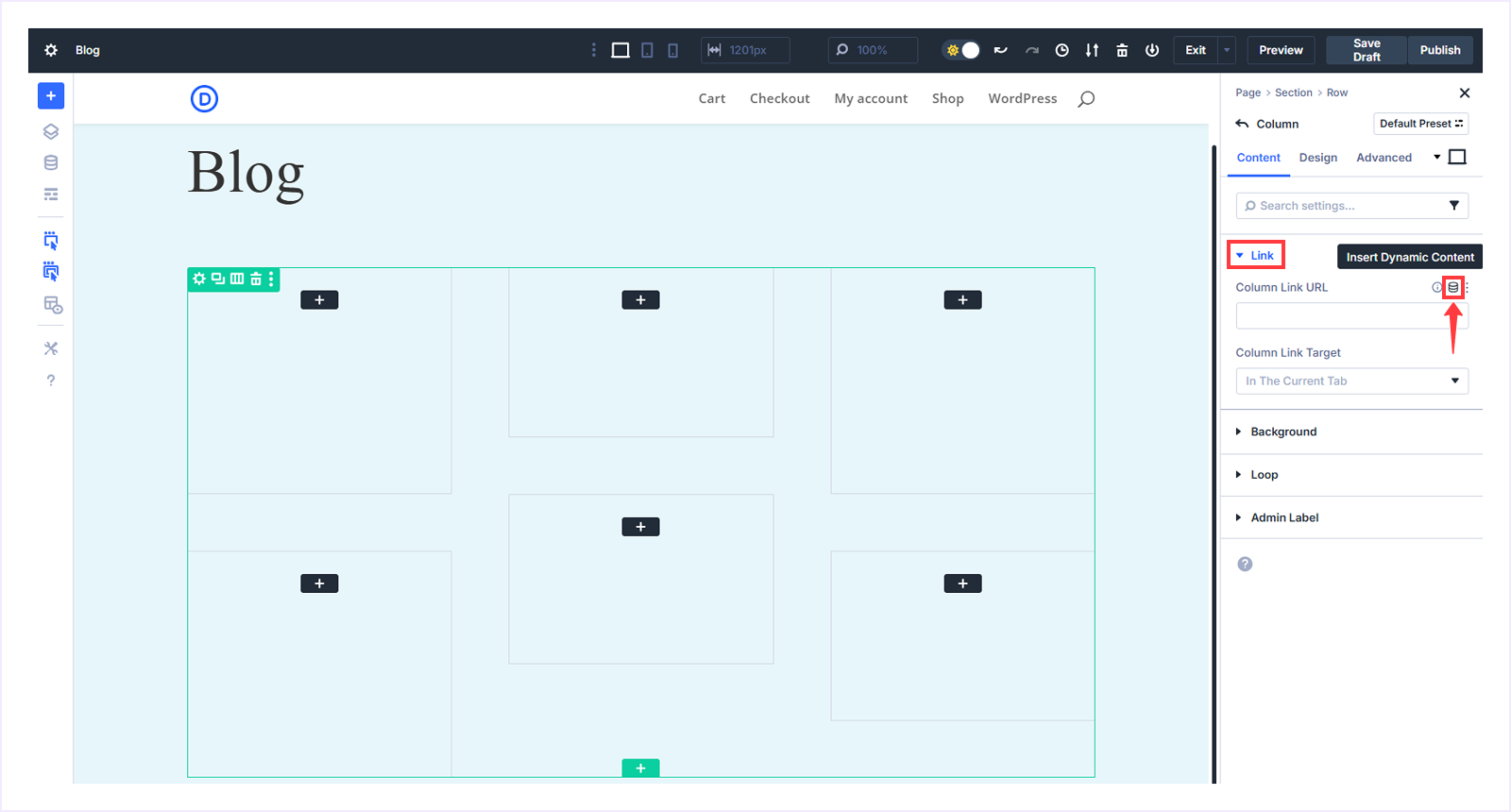Change column structure on green row toolbar
The image size is (1511, 812).
coord(237,279)
